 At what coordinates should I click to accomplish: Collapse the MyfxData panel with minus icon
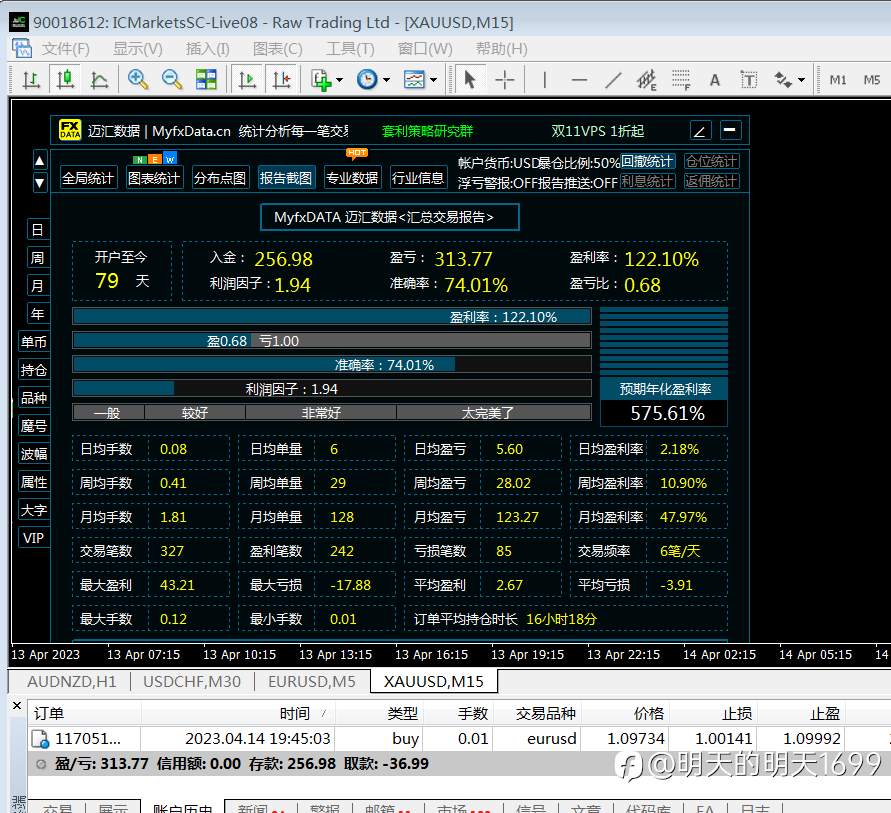(x=730, y=130)
